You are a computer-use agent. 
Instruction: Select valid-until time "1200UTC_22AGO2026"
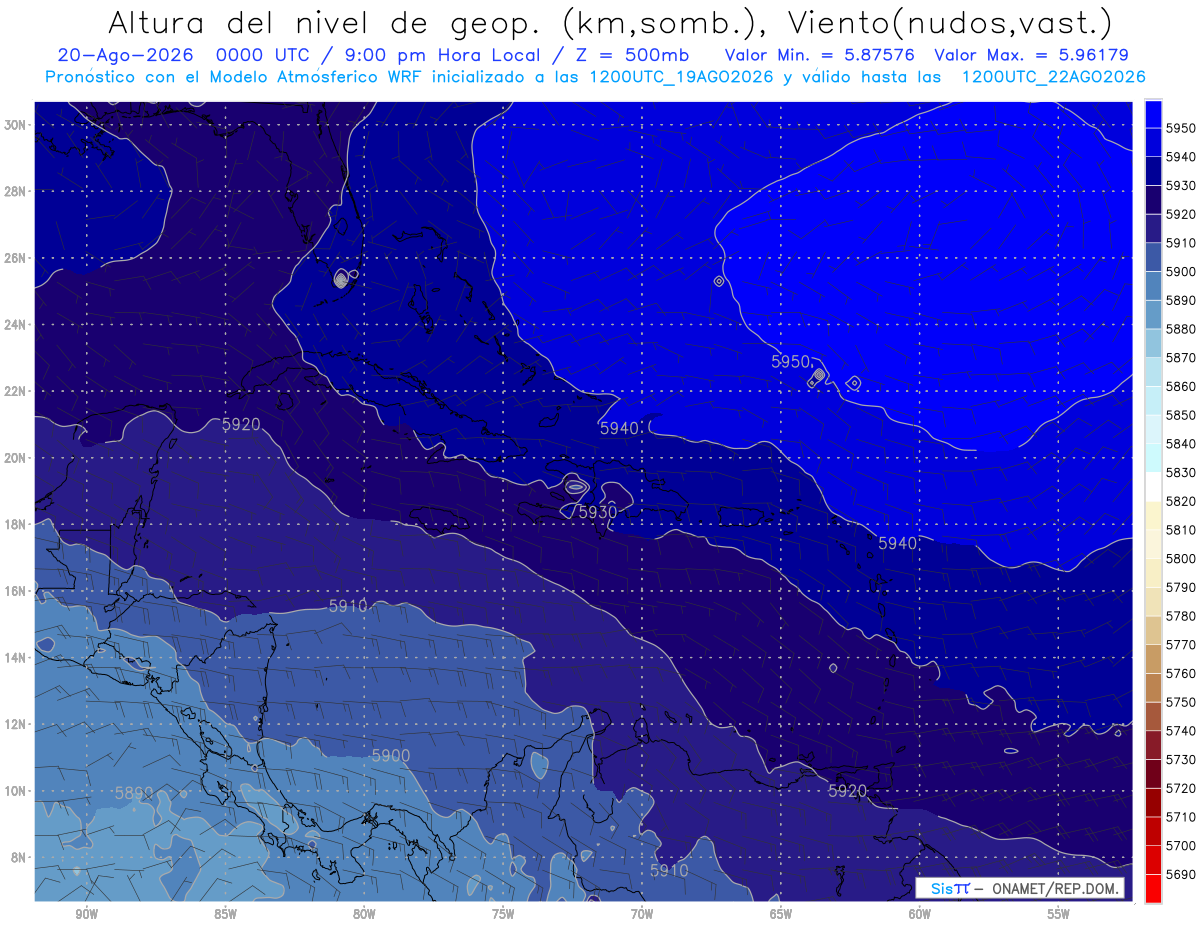tap(1053, 77)
